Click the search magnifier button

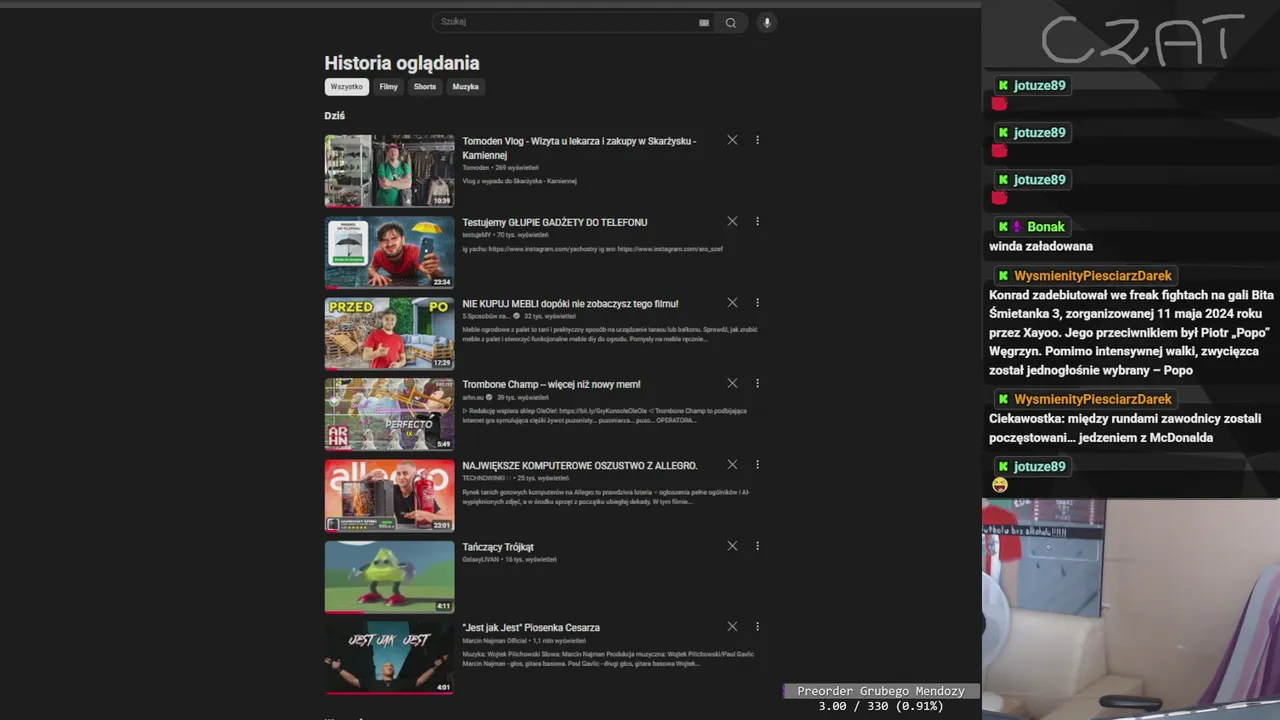click(731, 23)
